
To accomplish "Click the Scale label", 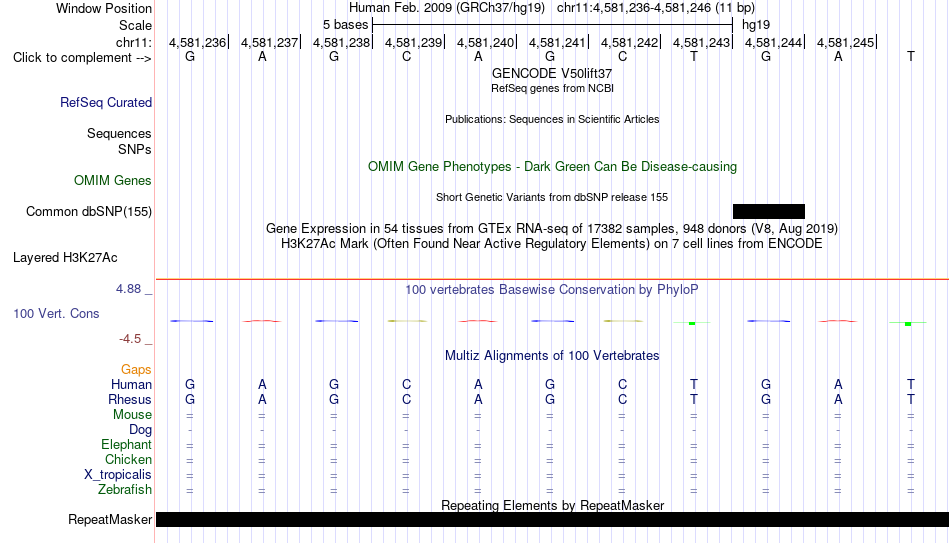I will point(135,25).
